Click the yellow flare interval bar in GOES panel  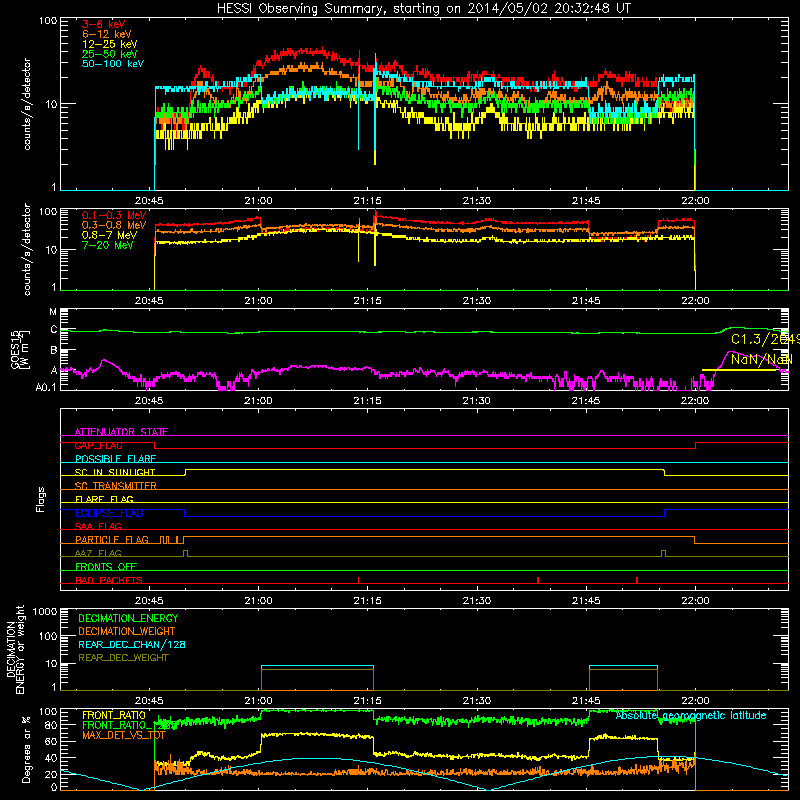(x=741, y=370)
